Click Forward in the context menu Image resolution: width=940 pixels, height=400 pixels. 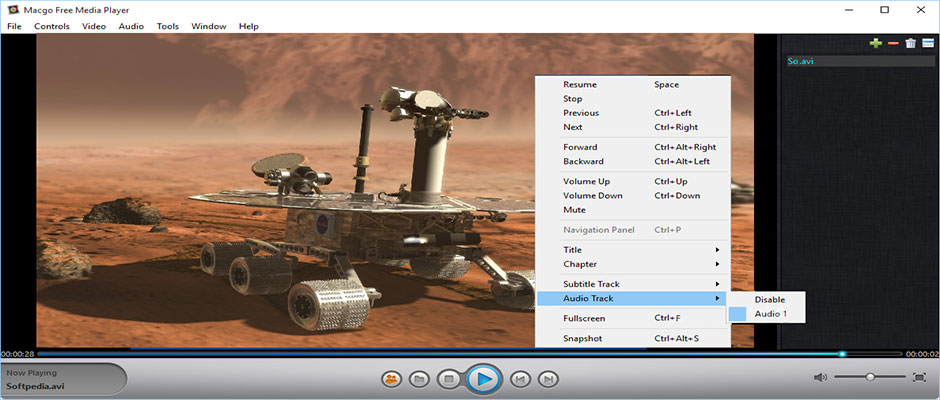[632, 147]
